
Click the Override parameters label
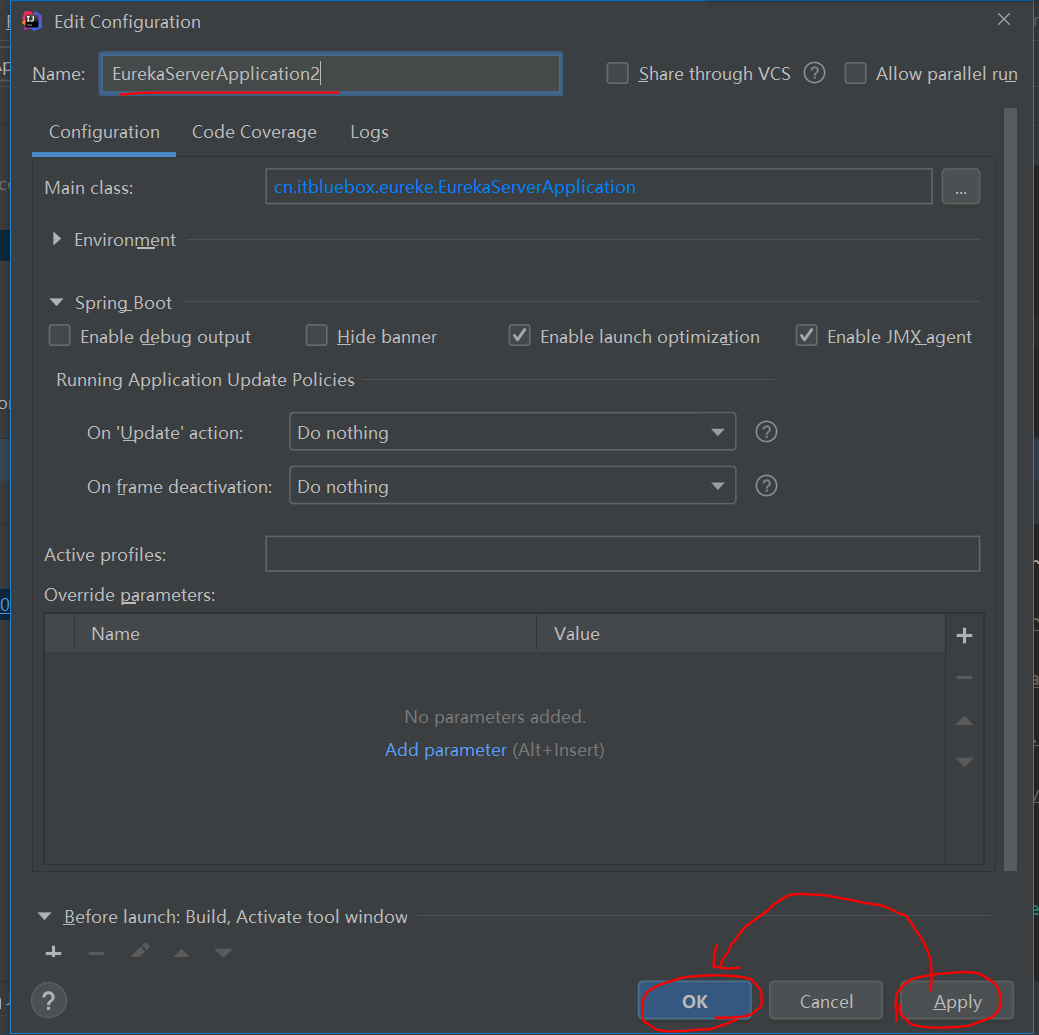click(x=130, y=595)
